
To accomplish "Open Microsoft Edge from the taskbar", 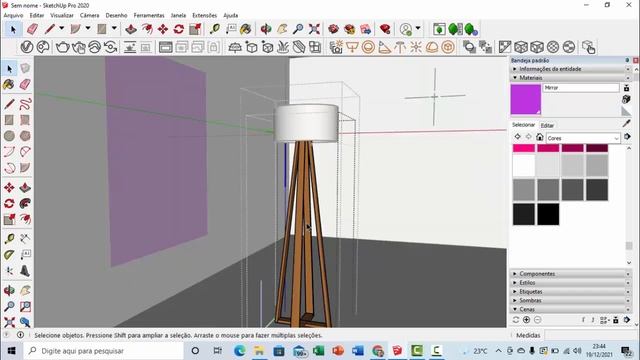I will click(x=240, y=351).
